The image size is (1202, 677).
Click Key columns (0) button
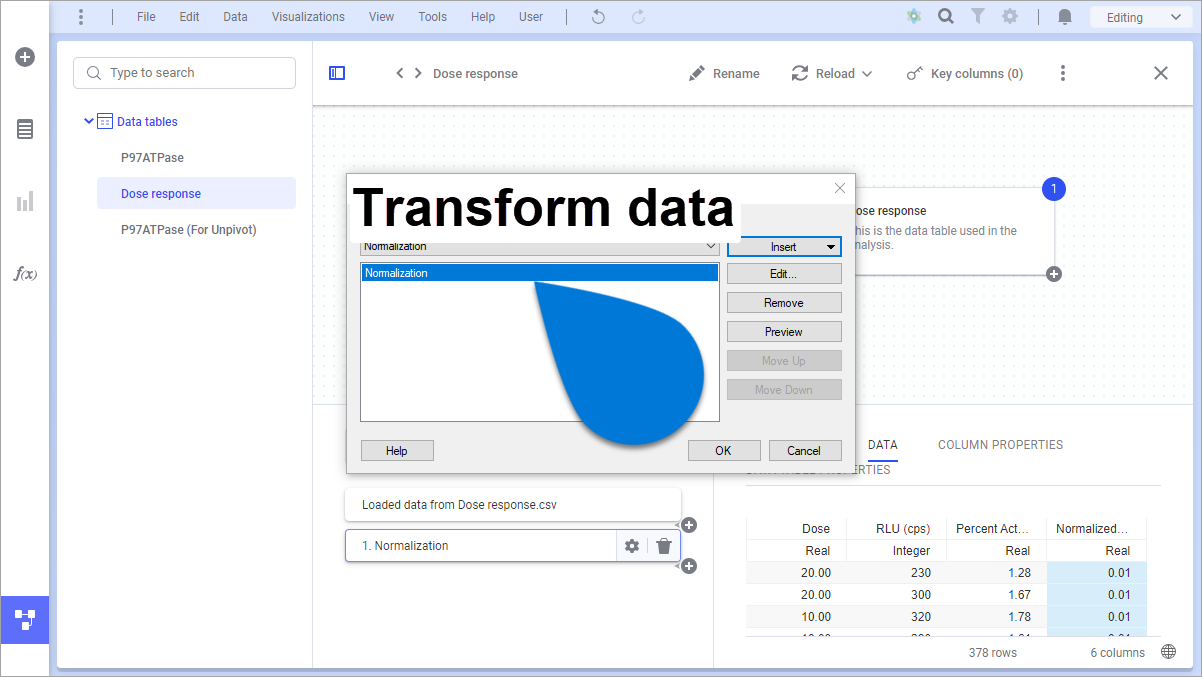pos(964,73)
